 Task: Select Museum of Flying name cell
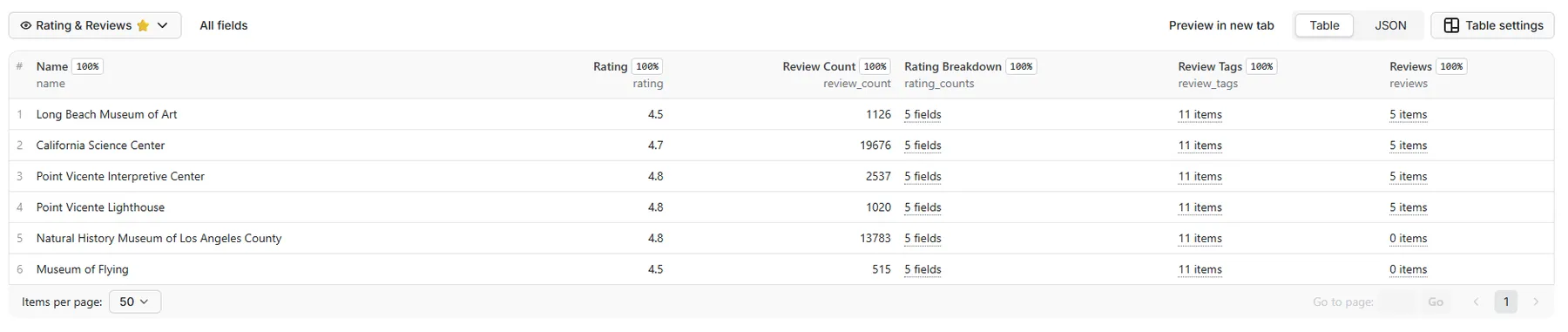tap(82, 269)
